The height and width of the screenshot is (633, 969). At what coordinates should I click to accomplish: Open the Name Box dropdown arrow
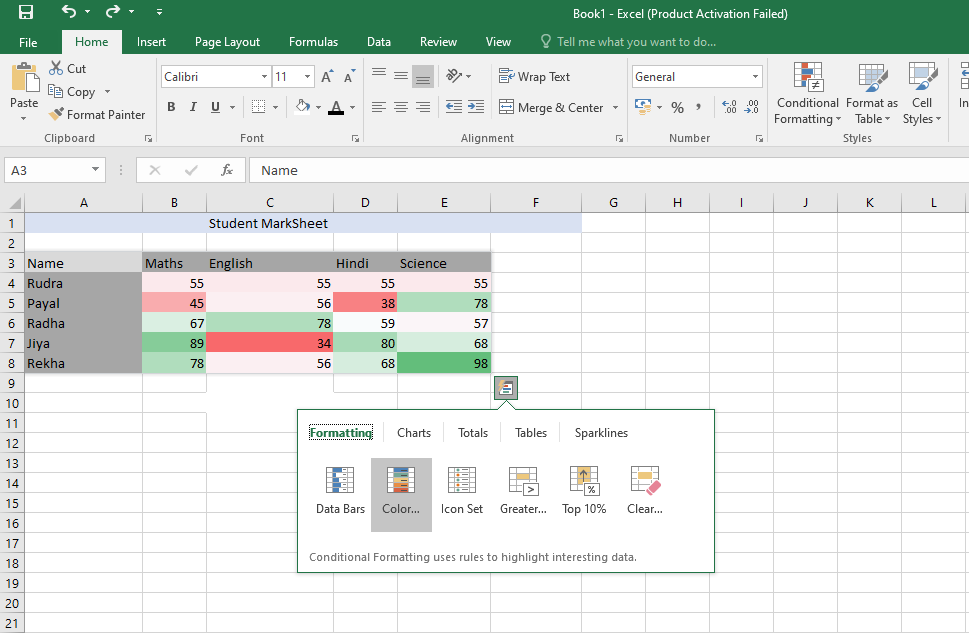95,170
